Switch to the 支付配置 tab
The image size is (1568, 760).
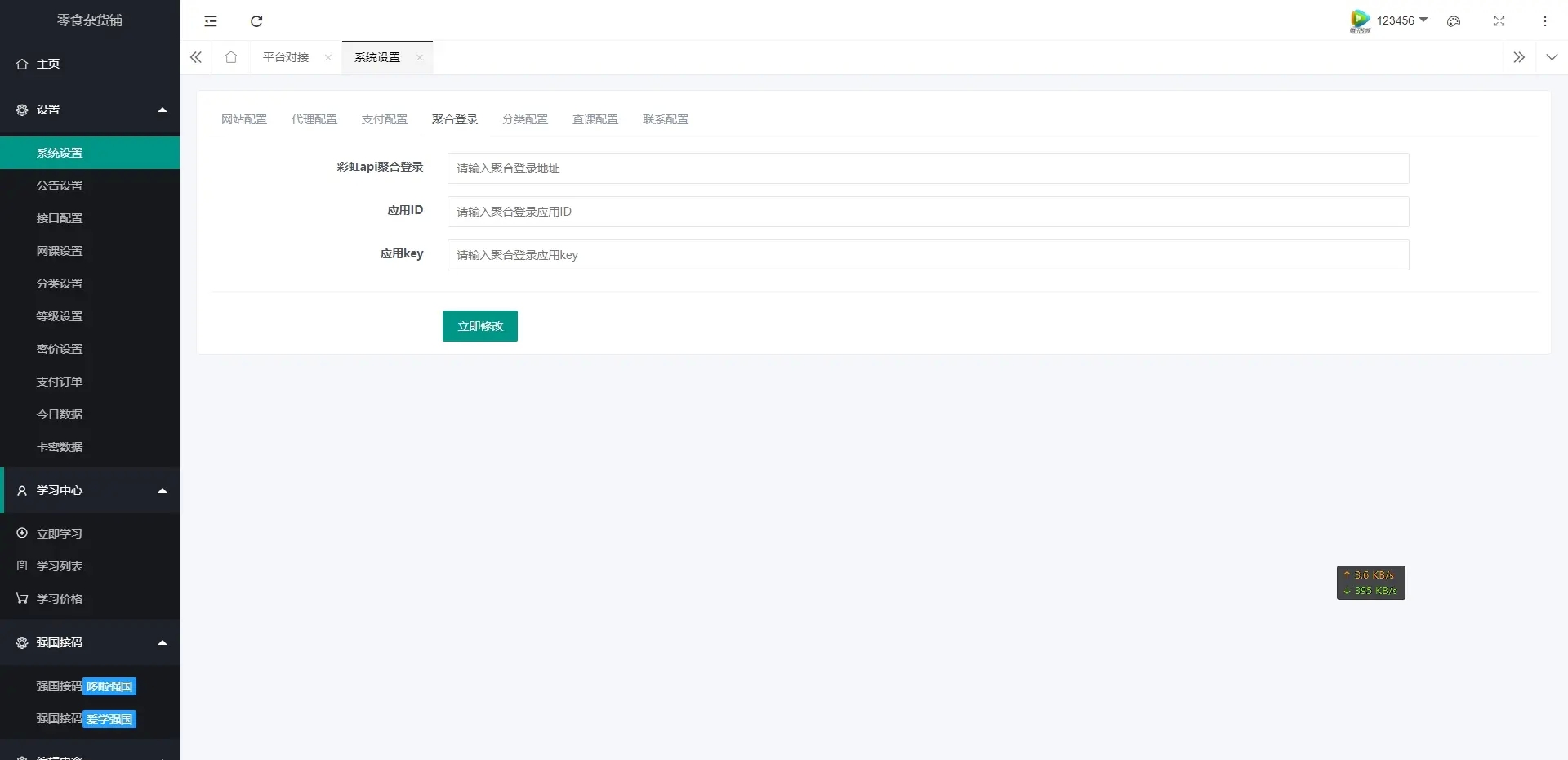(x=385, y=119)
